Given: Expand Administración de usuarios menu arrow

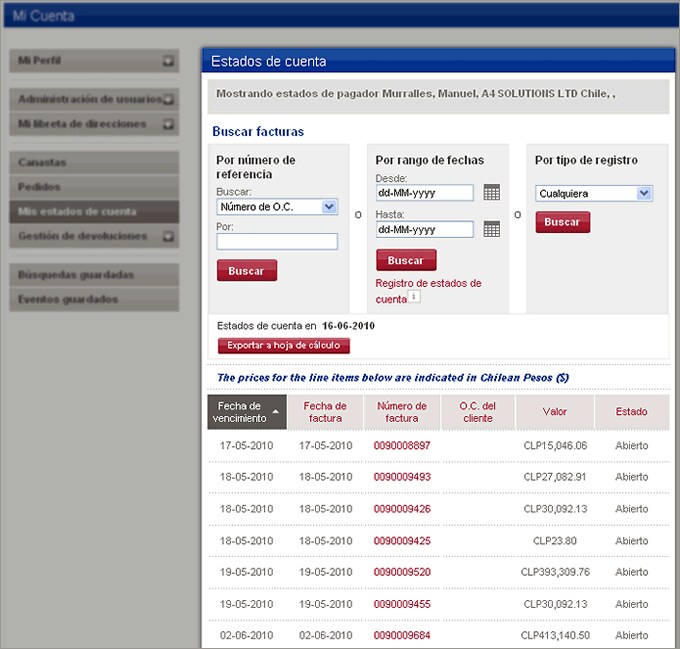Looking at the screenshot, I should tap(169, 100).
